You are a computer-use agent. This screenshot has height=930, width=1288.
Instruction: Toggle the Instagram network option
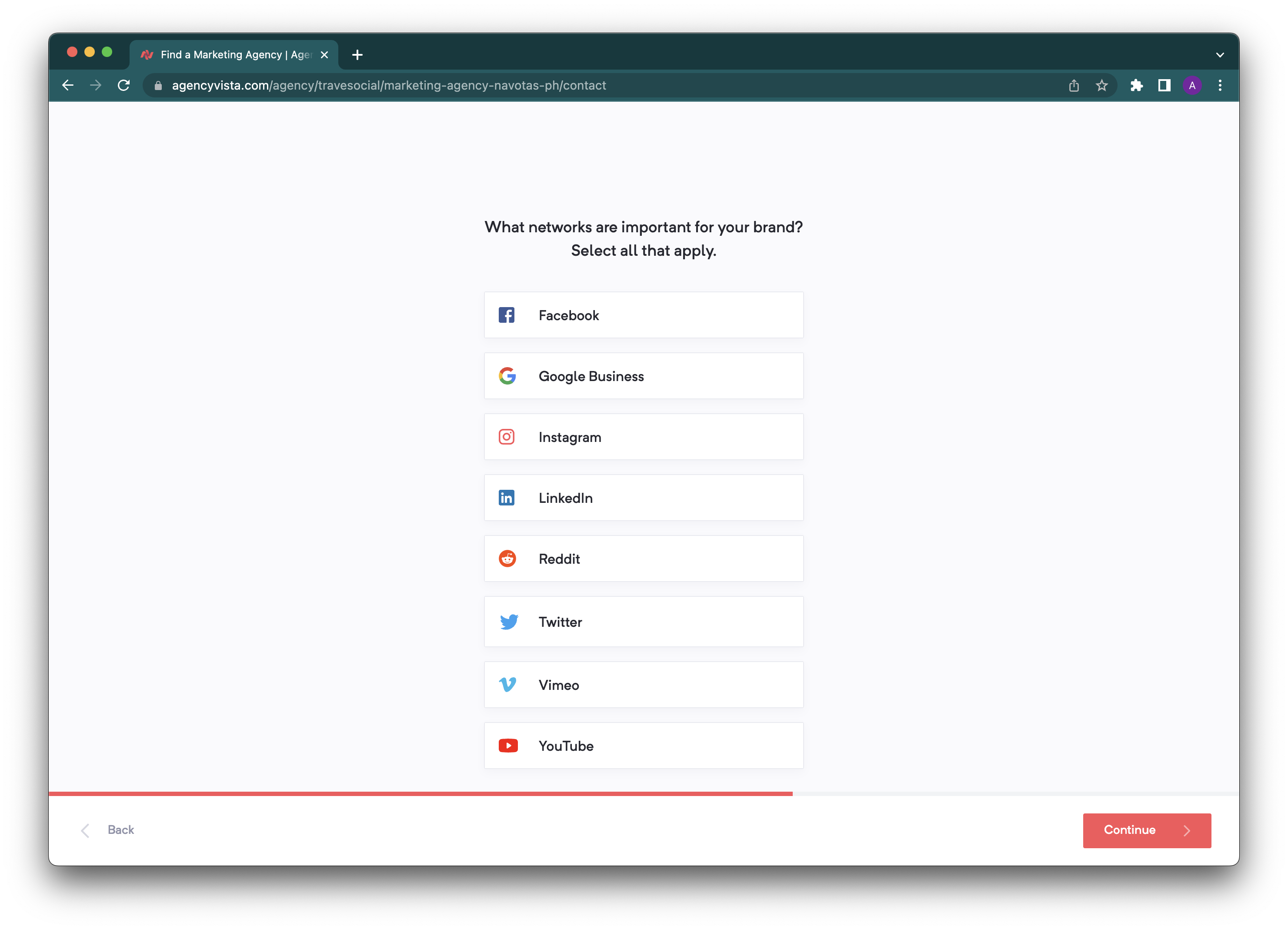[644, 436]
